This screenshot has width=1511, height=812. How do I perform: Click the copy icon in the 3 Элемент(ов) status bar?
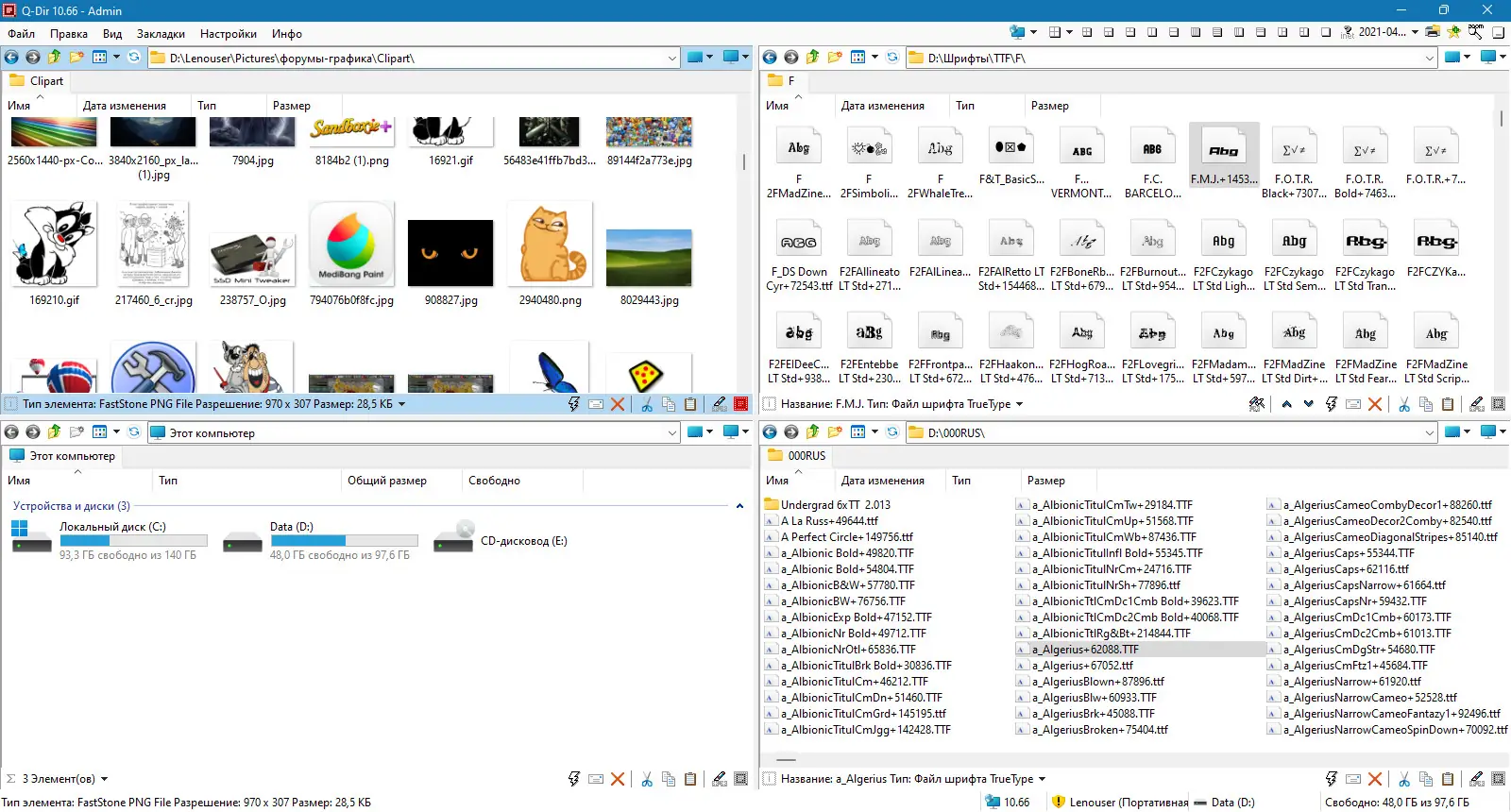669,779
